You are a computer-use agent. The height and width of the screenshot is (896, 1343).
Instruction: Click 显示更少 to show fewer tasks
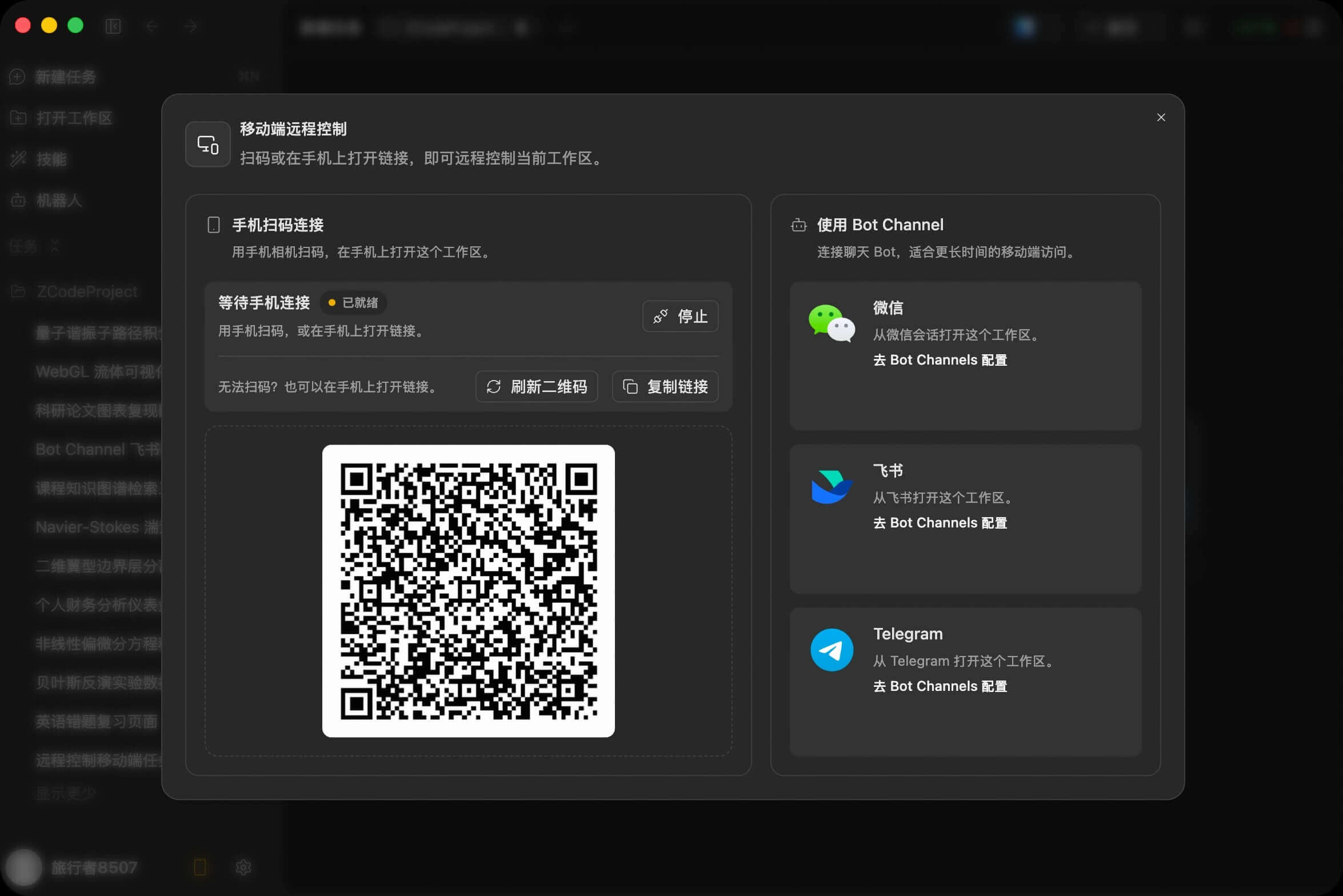pyautogui.click(x=65, y=793)
